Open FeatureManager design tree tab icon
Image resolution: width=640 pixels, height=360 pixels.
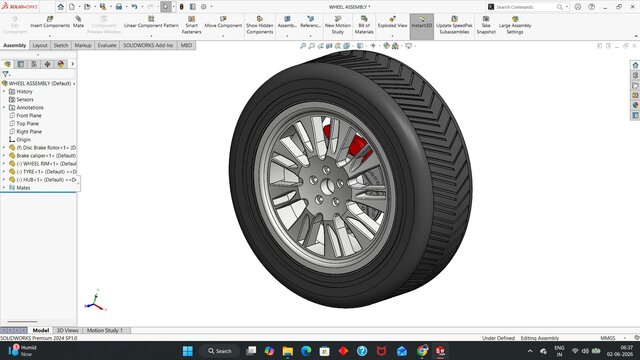coord(7,64)
